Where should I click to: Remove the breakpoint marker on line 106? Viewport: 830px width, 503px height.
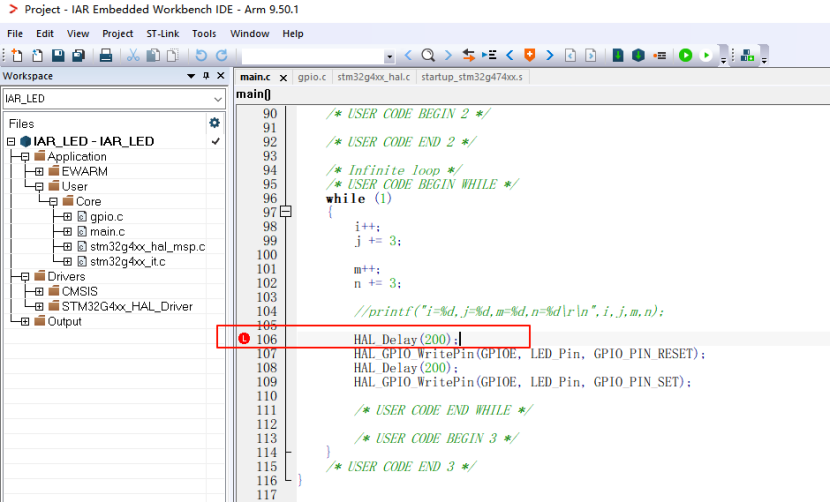[x=243, y=338]
